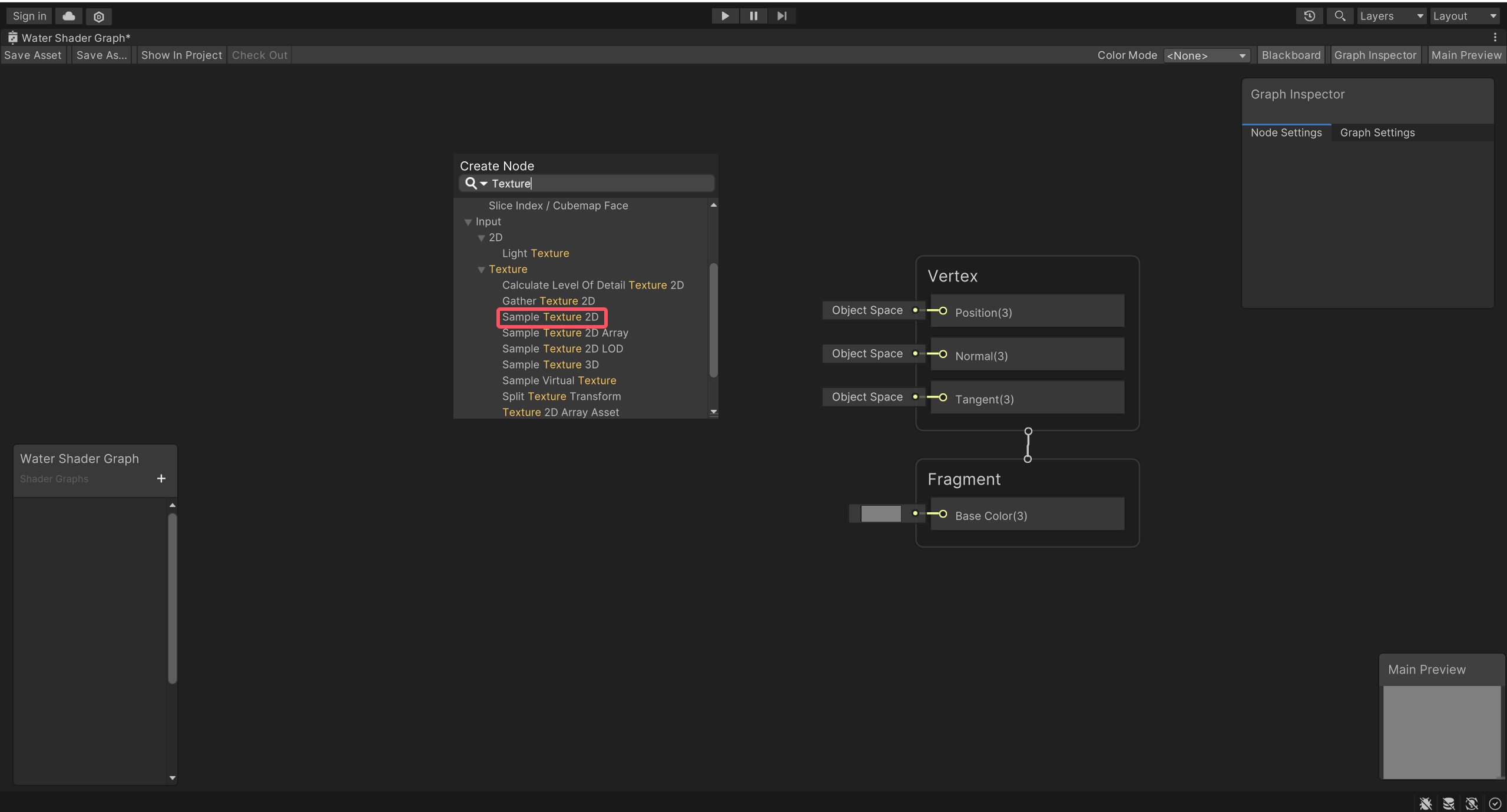Click the Create Node list scrollbar thumb
This screenshot has height=812, width=1507.
click(x=713, y=320)
